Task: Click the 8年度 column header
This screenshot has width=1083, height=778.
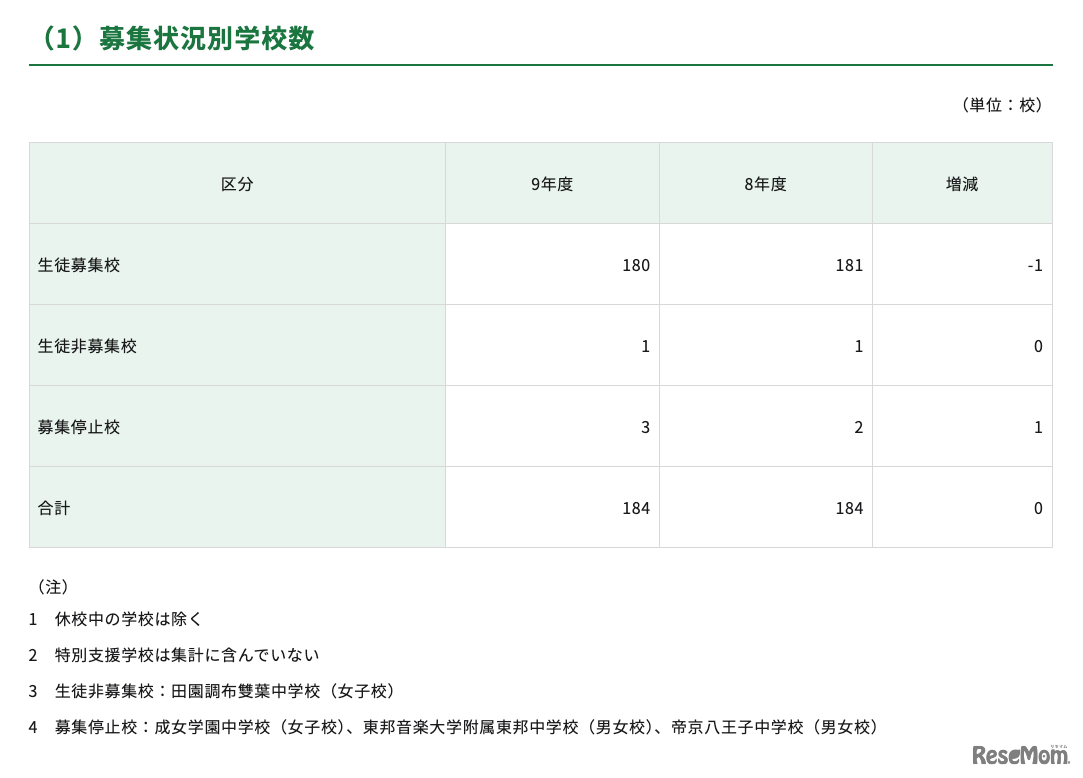Action: point(765,184)
